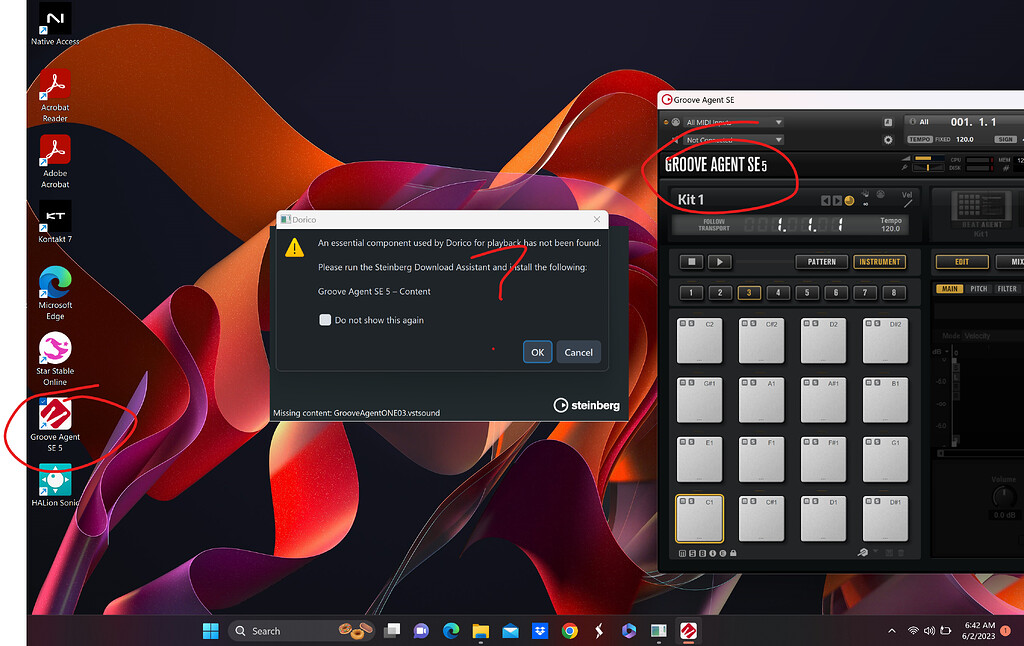Select pad group 3 button
1024x646 pixels.
pyautogui.click(x=749, y=293)
